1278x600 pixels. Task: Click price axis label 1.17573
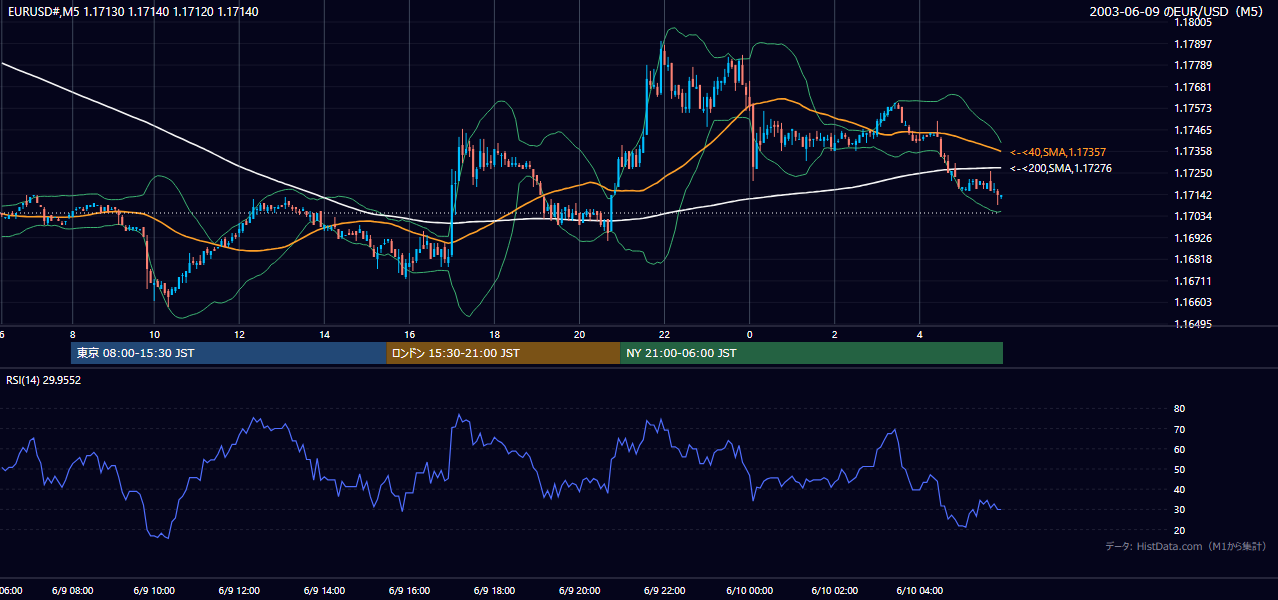pyautogui.click(x=1191, y=108)
